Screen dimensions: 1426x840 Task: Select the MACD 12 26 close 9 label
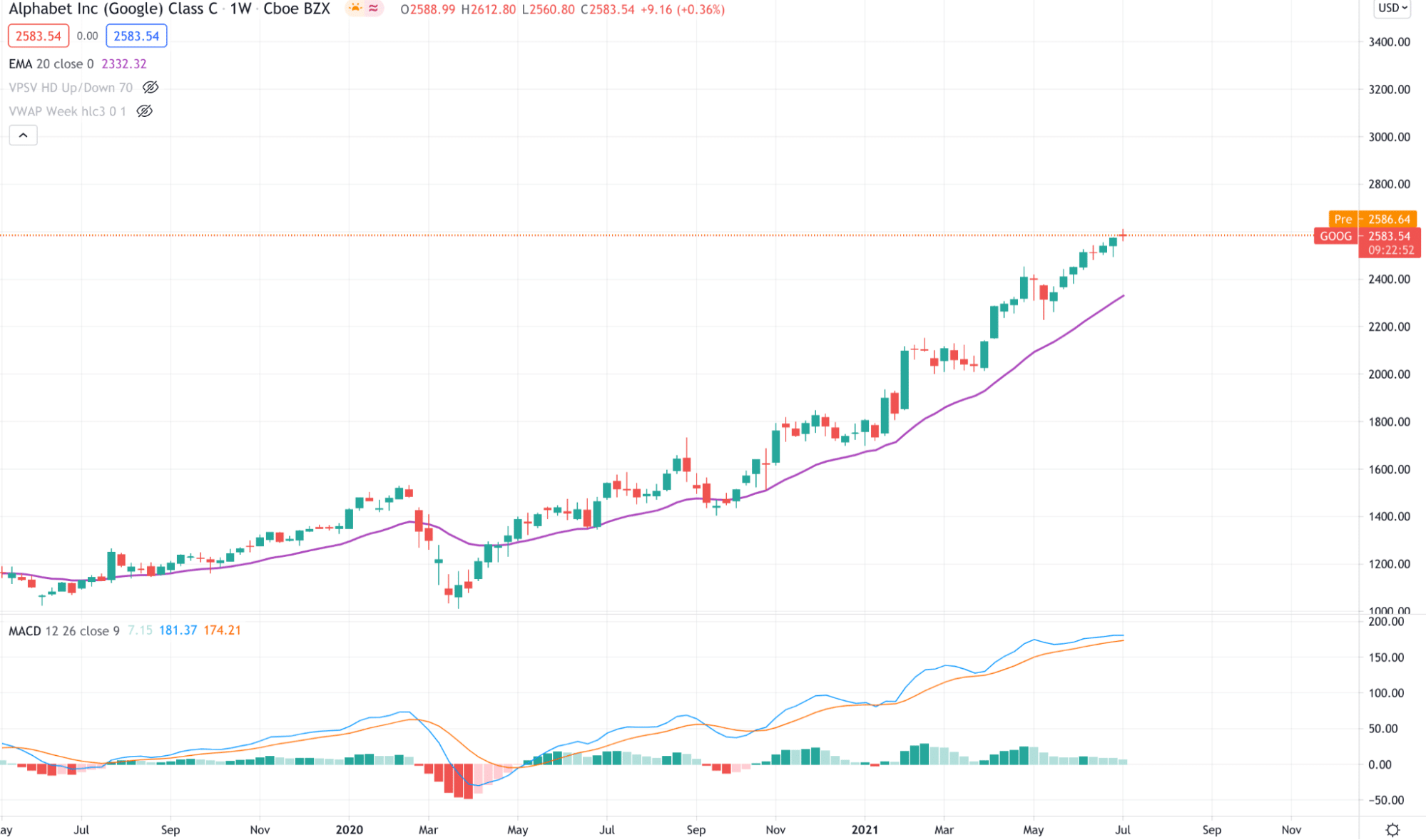point(64,631)
